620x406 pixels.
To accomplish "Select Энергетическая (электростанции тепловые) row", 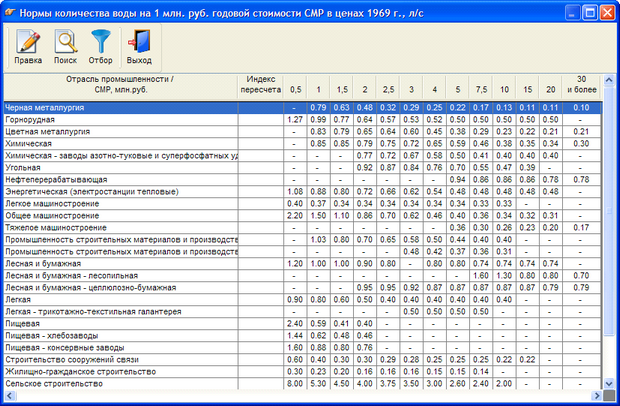I will (x=302, y=192).
